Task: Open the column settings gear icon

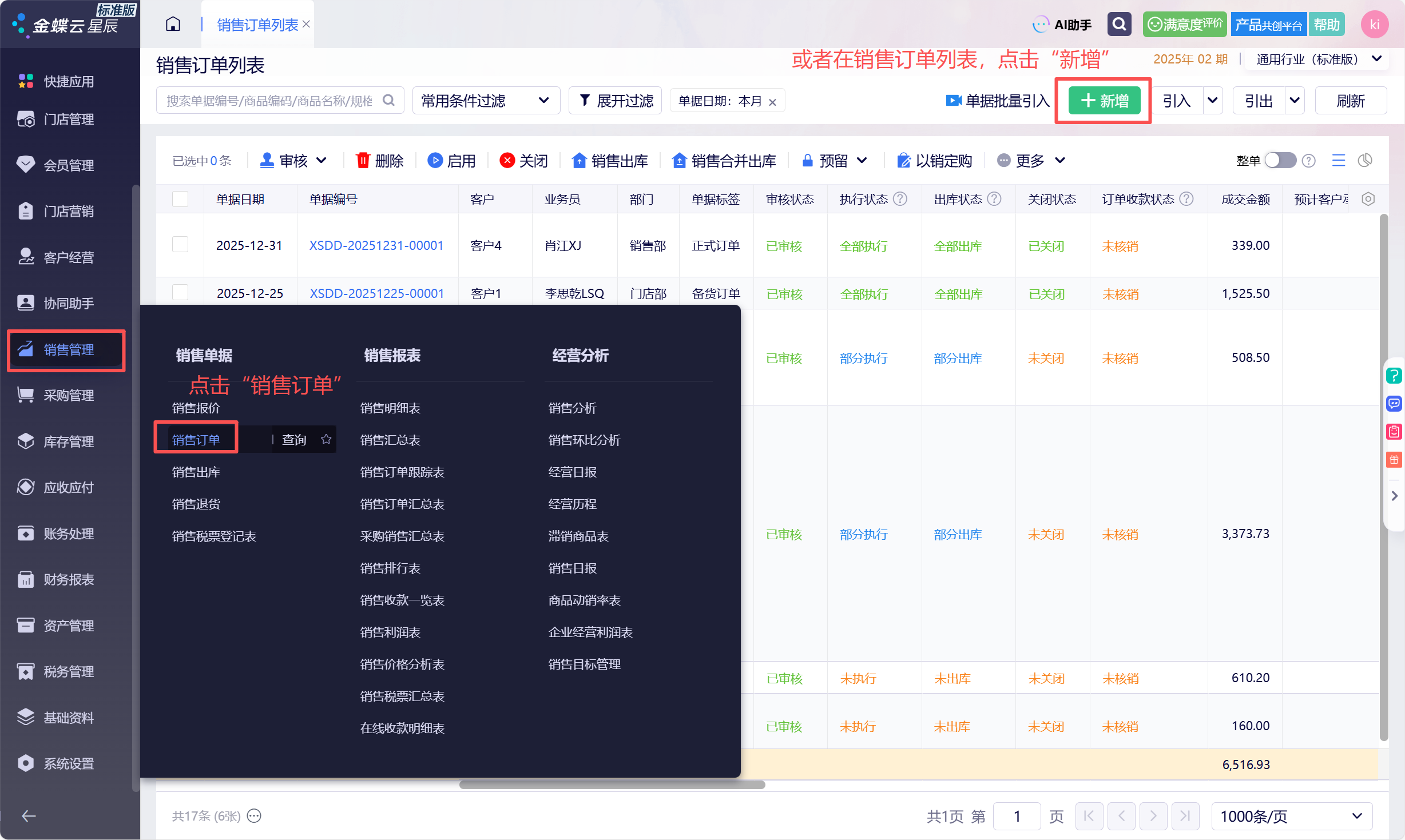Action: [x=1368, y=199]
